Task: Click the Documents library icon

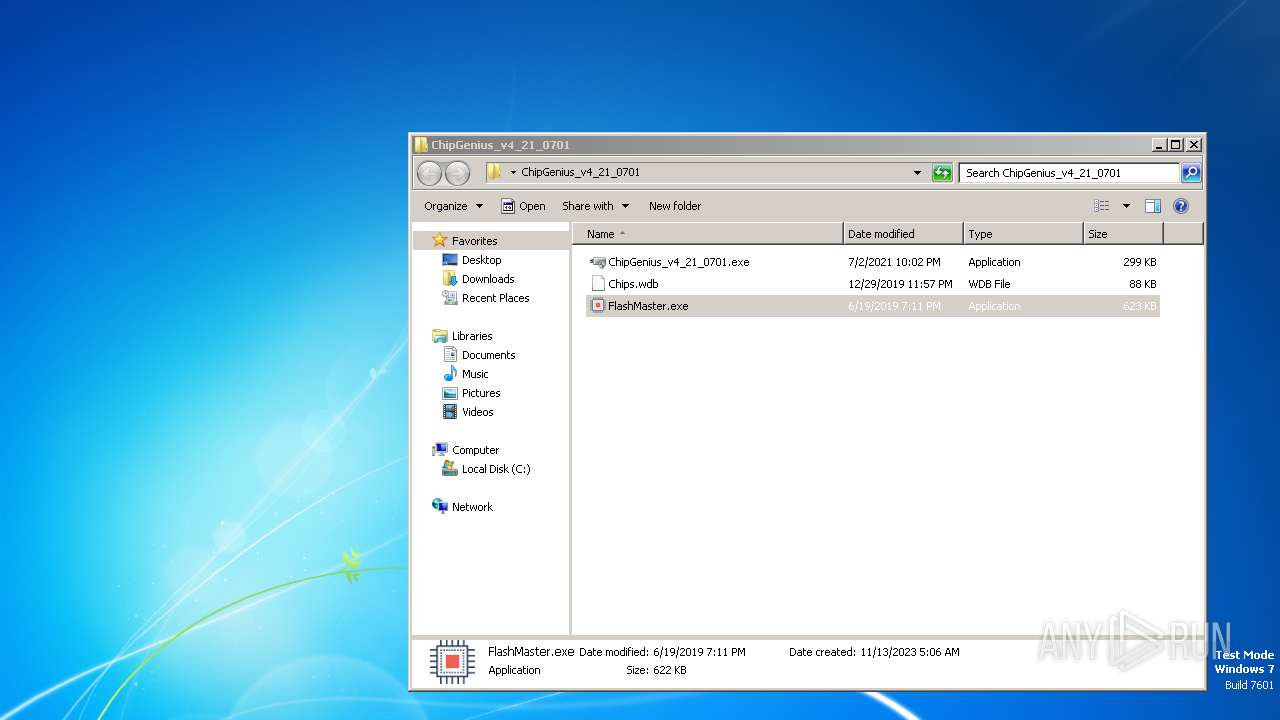Action: (x=450, y=355)
